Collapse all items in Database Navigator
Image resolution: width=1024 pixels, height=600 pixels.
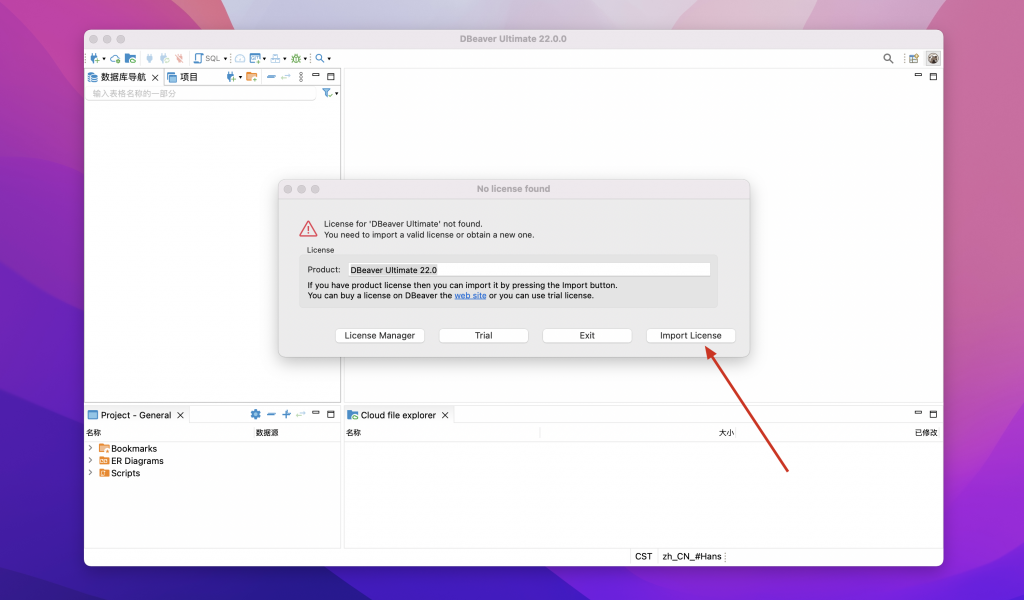coord(271,77)
